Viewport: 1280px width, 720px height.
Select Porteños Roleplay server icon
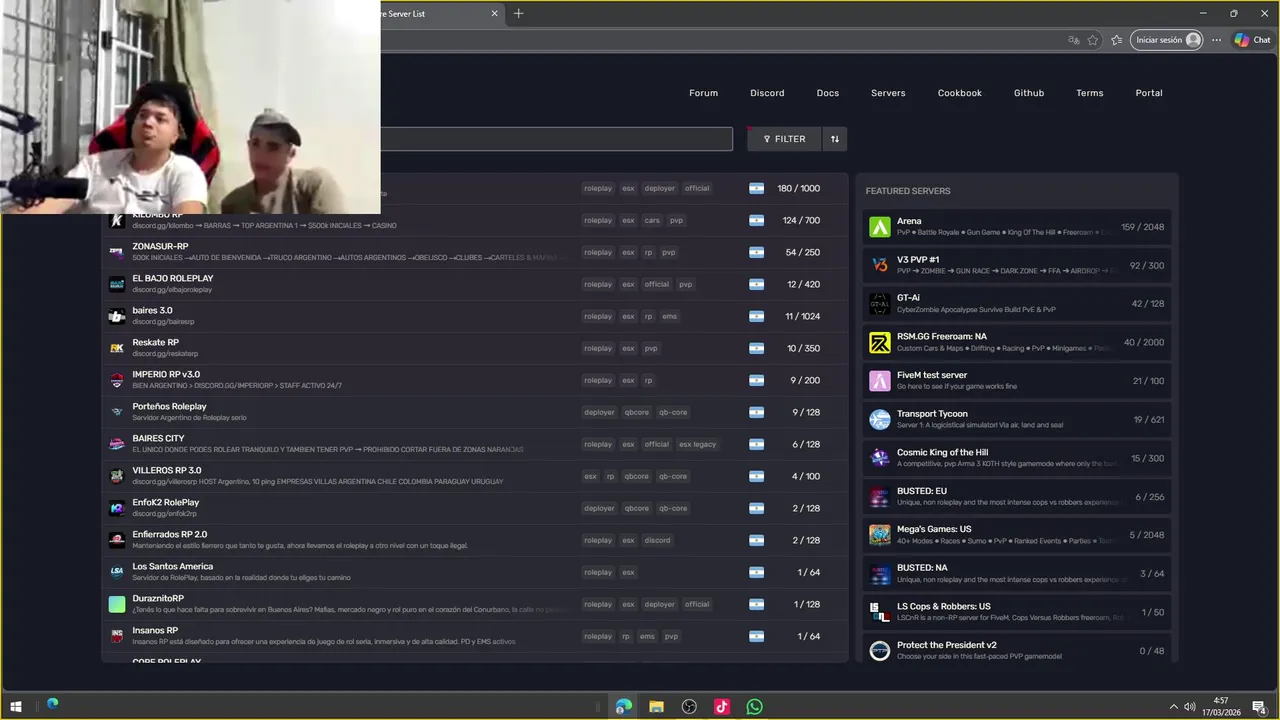(117, 412)
